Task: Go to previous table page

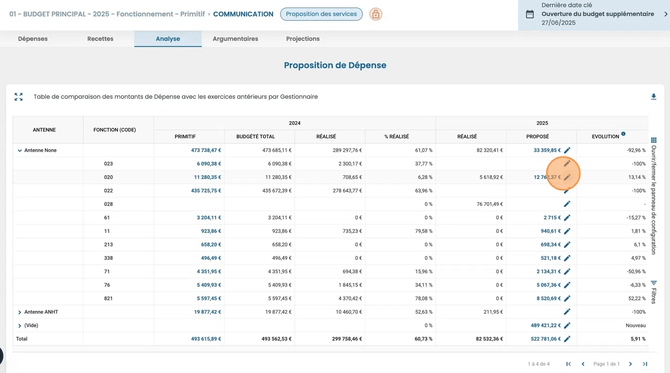Action: click(x=583, y=364)
